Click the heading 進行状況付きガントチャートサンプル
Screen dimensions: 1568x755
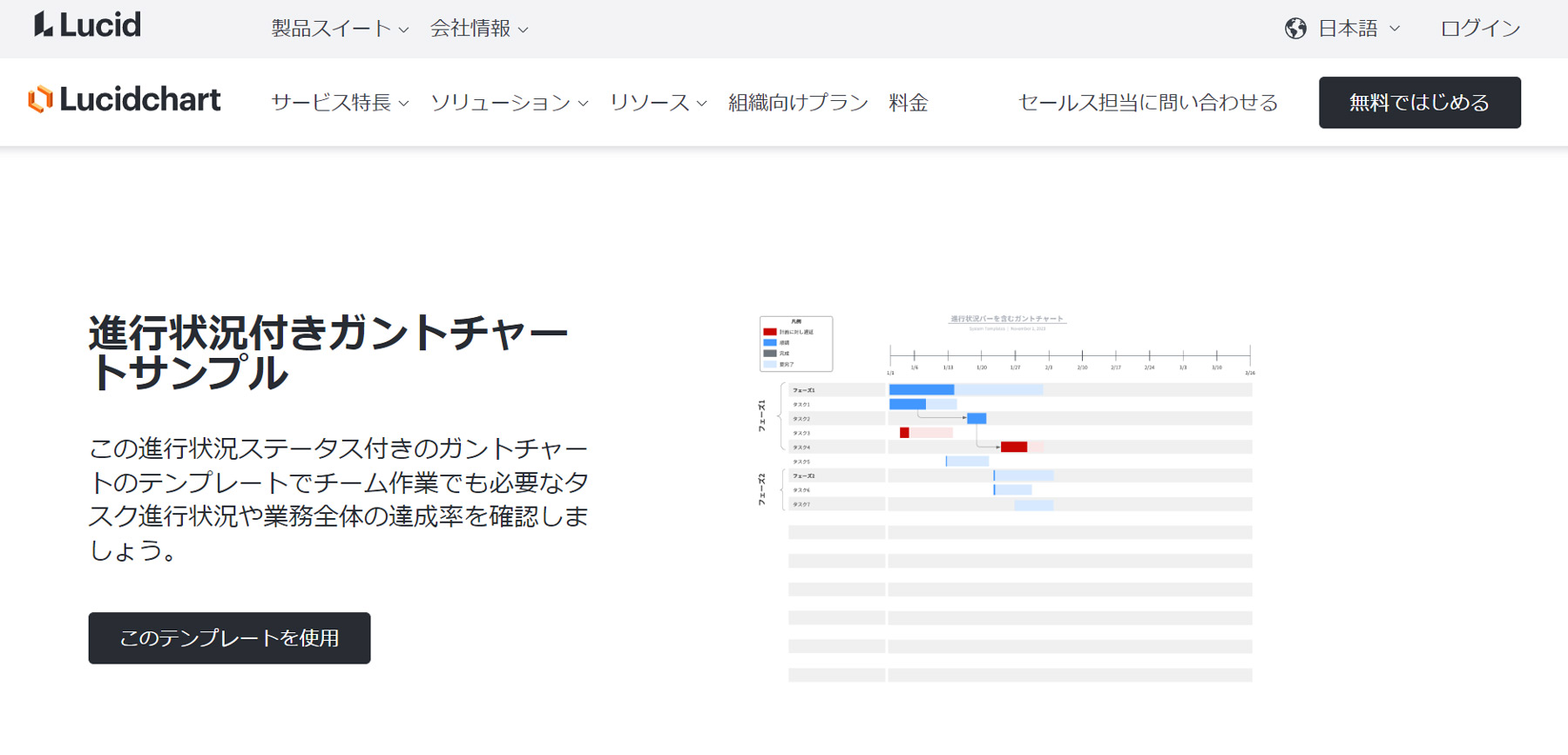(329, 353)
